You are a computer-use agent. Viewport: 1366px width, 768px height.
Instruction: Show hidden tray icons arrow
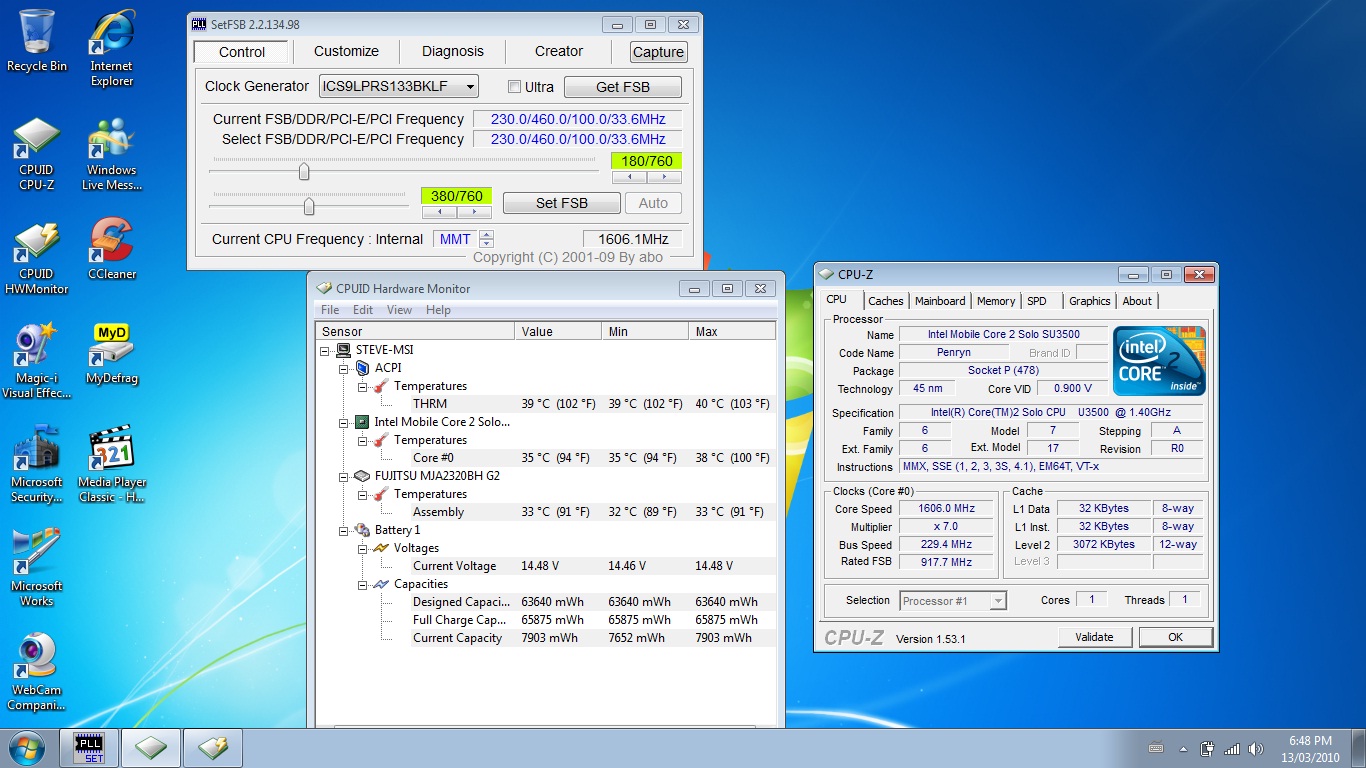(1183, 748)
